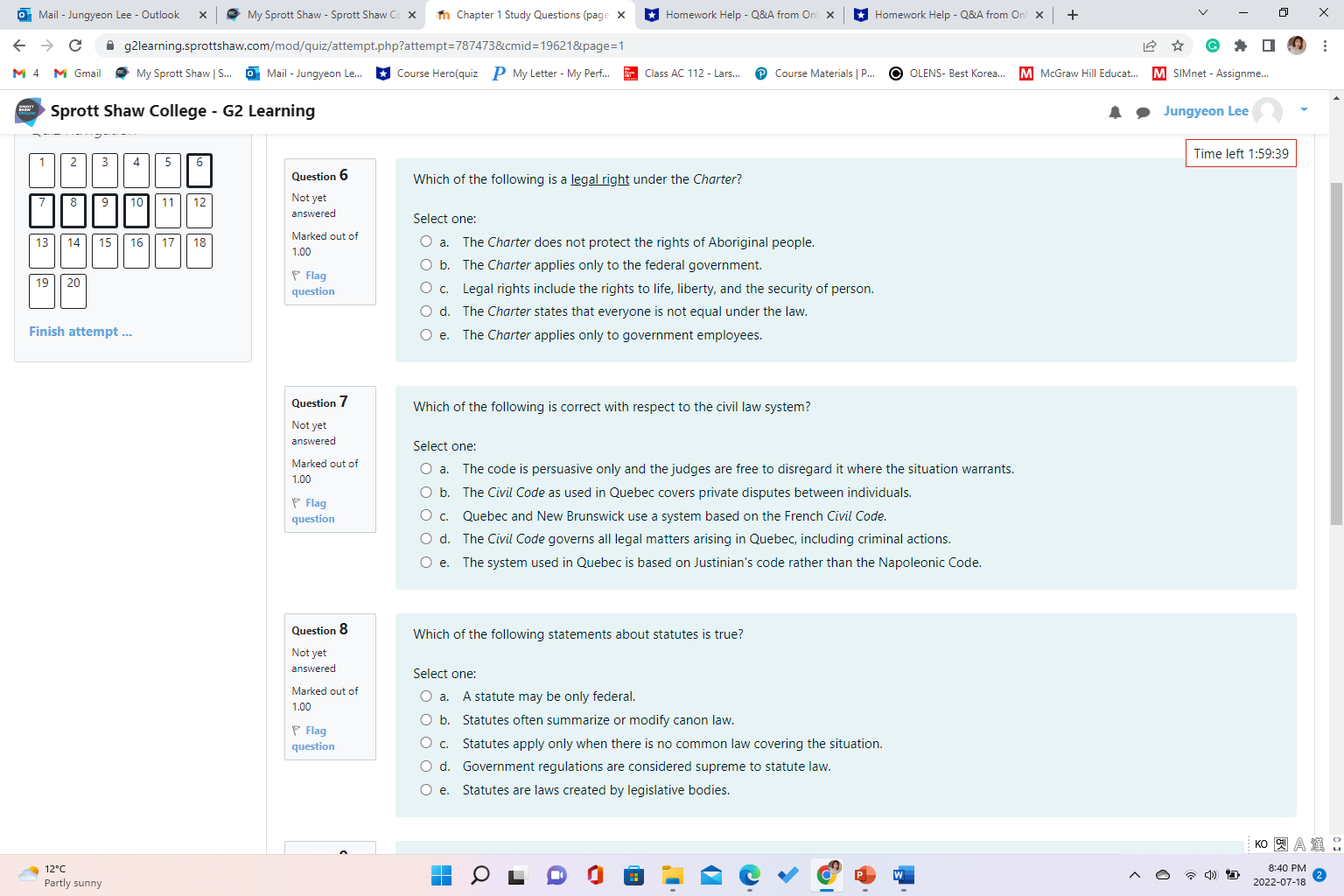Open the Chrome three-dot menu
This screenshot has width=1344, height=896.
click(1325, 45)
